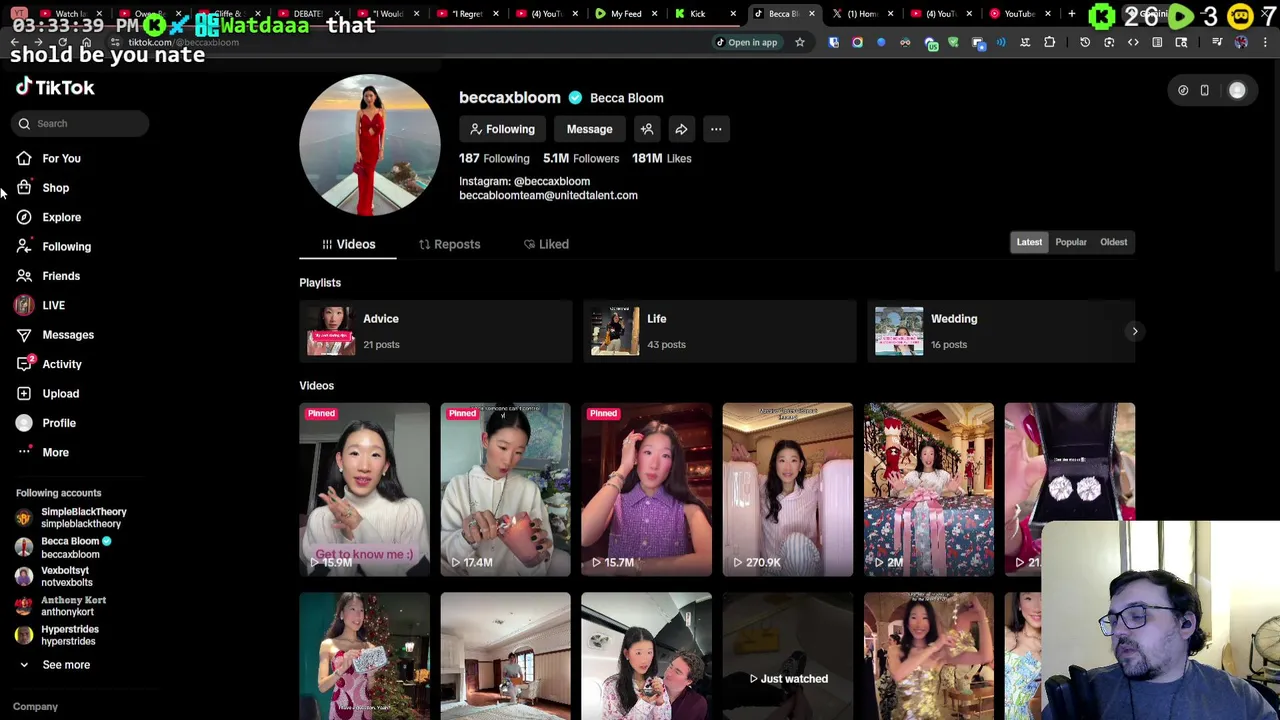Click the Message button
The image size is (1280, 720).
(x=589, y=129)
